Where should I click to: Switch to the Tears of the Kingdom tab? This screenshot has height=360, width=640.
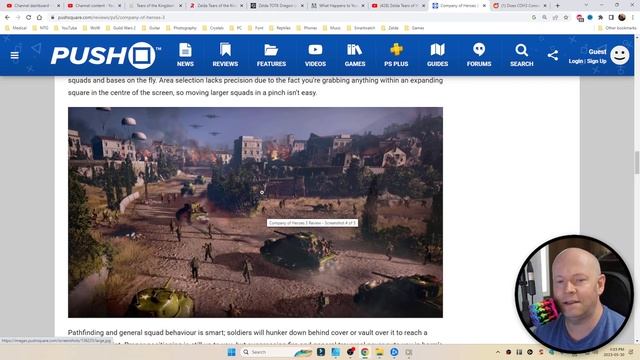[155, 6]
